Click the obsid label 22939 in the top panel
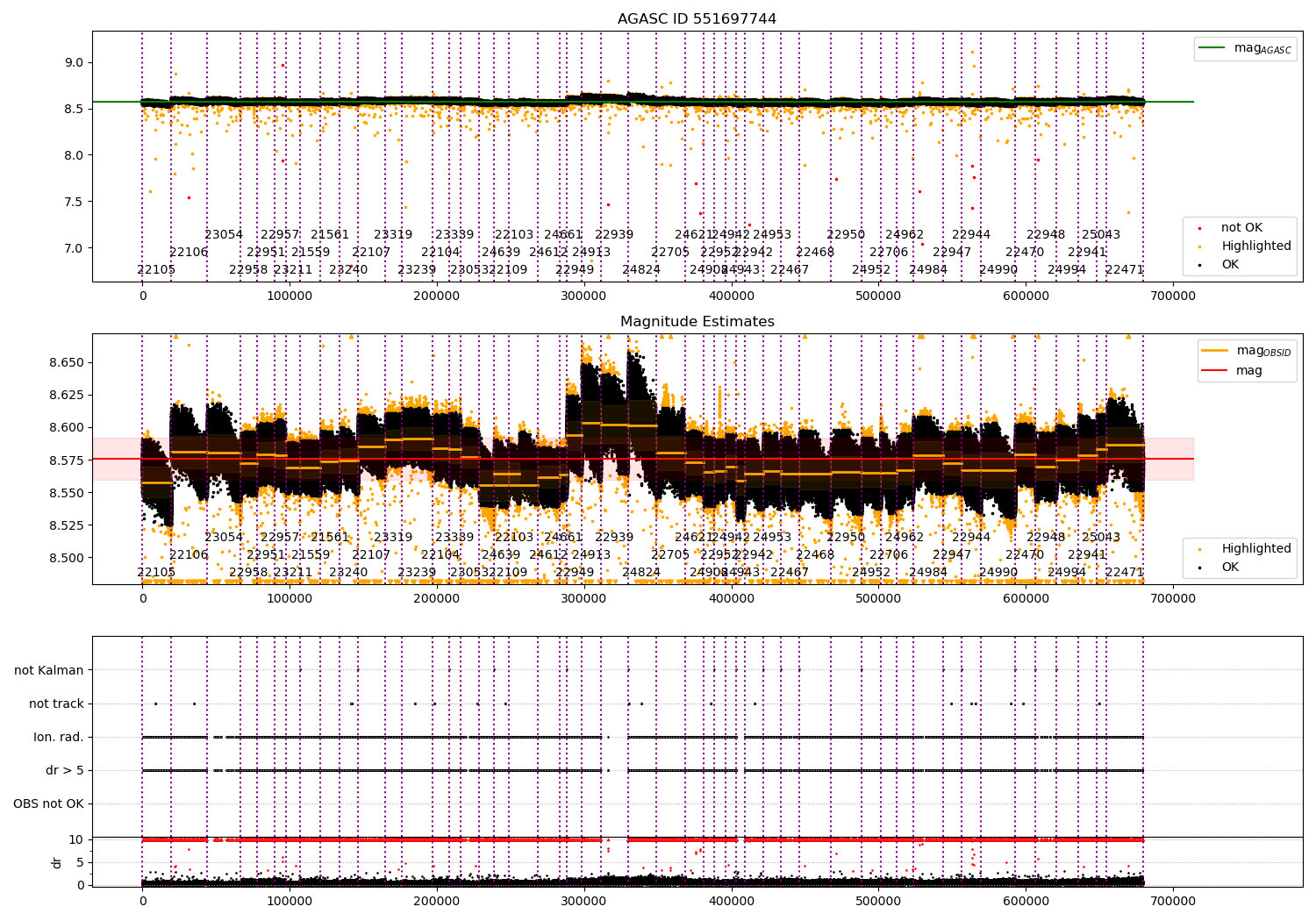 tap(614, 235)
